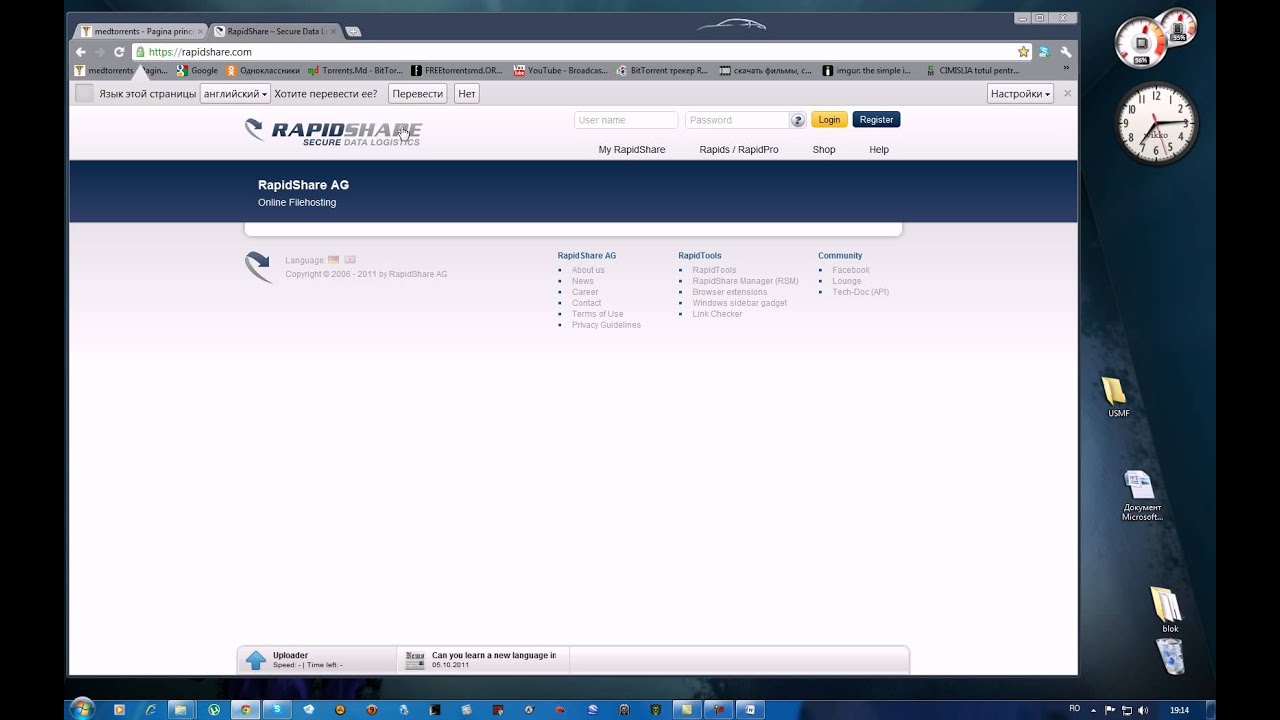
Task: Select the Recycle Bin on the desktop
Action: click(x=1170, y=656)
